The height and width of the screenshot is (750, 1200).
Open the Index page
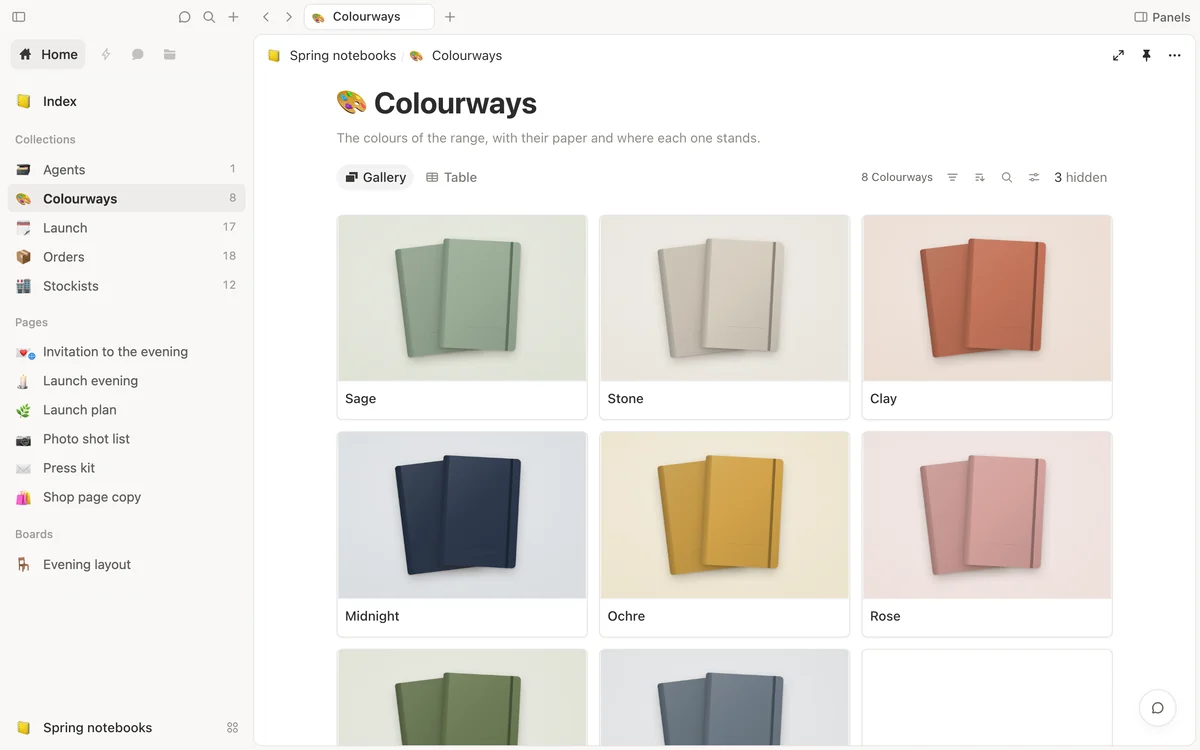point(126,101)
